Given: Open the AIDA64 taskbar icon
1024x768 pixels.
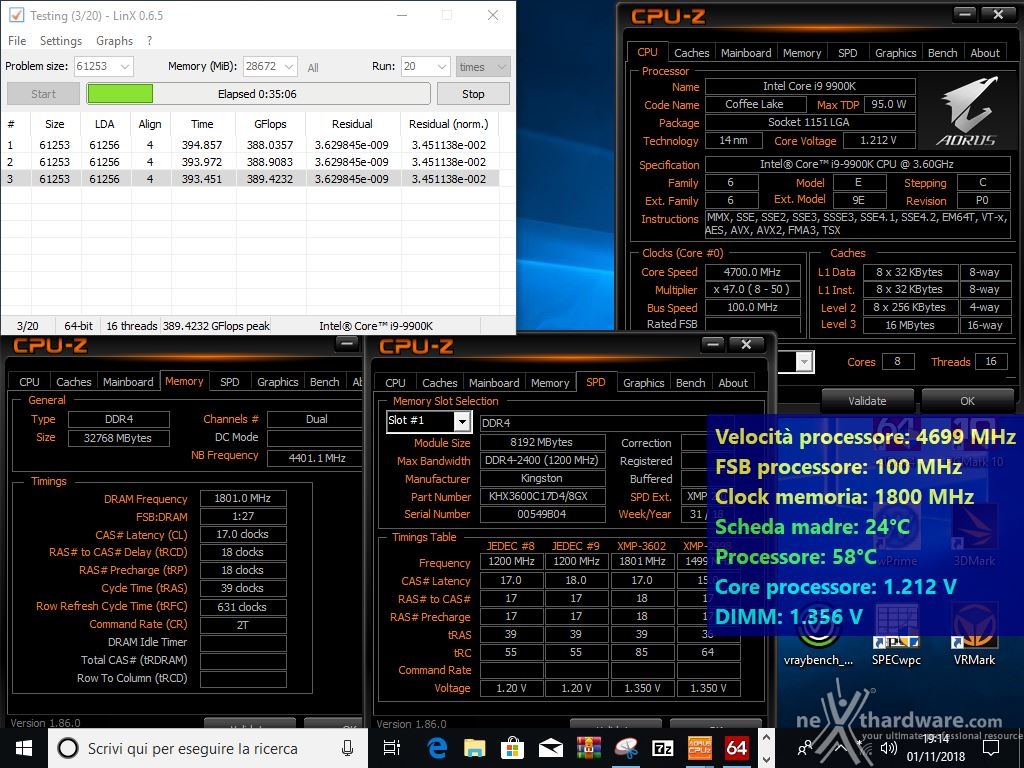Looking at the screenshot, I should click(x=737, y=748).
